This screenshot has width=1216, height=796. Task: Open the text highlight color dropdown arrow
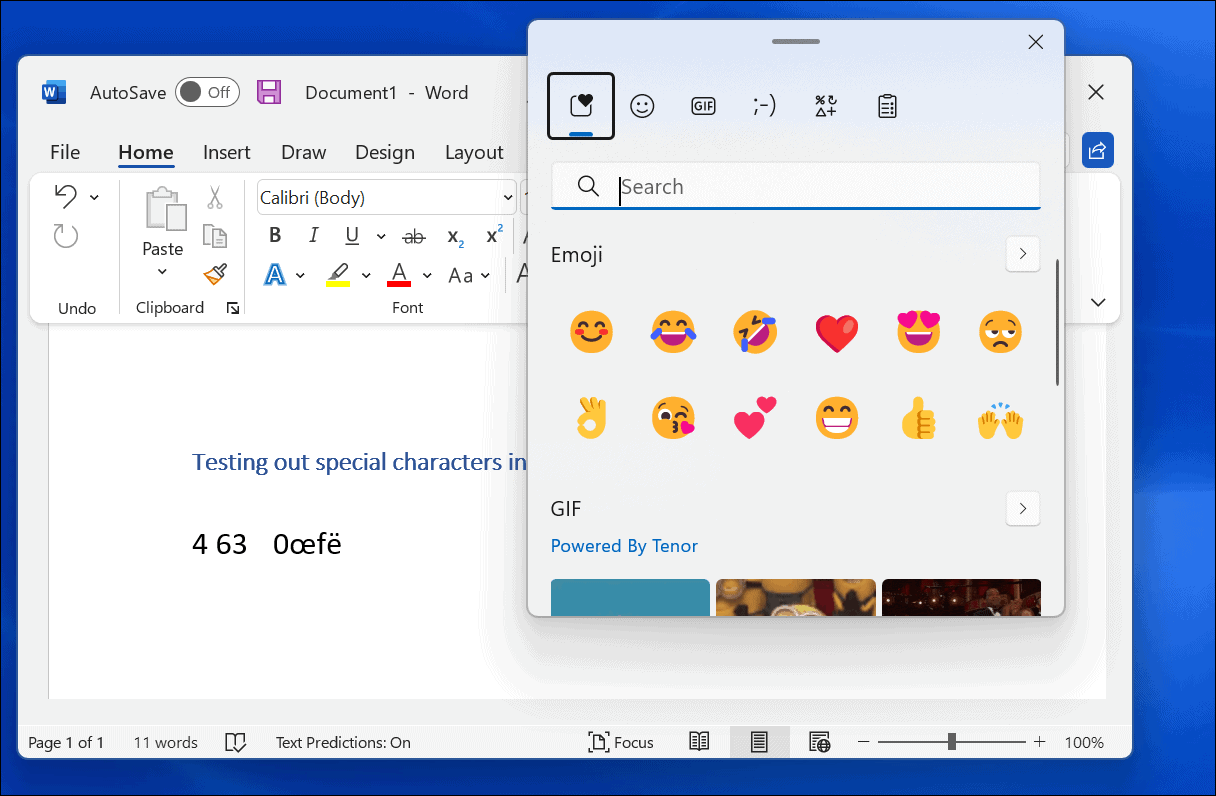365,274
